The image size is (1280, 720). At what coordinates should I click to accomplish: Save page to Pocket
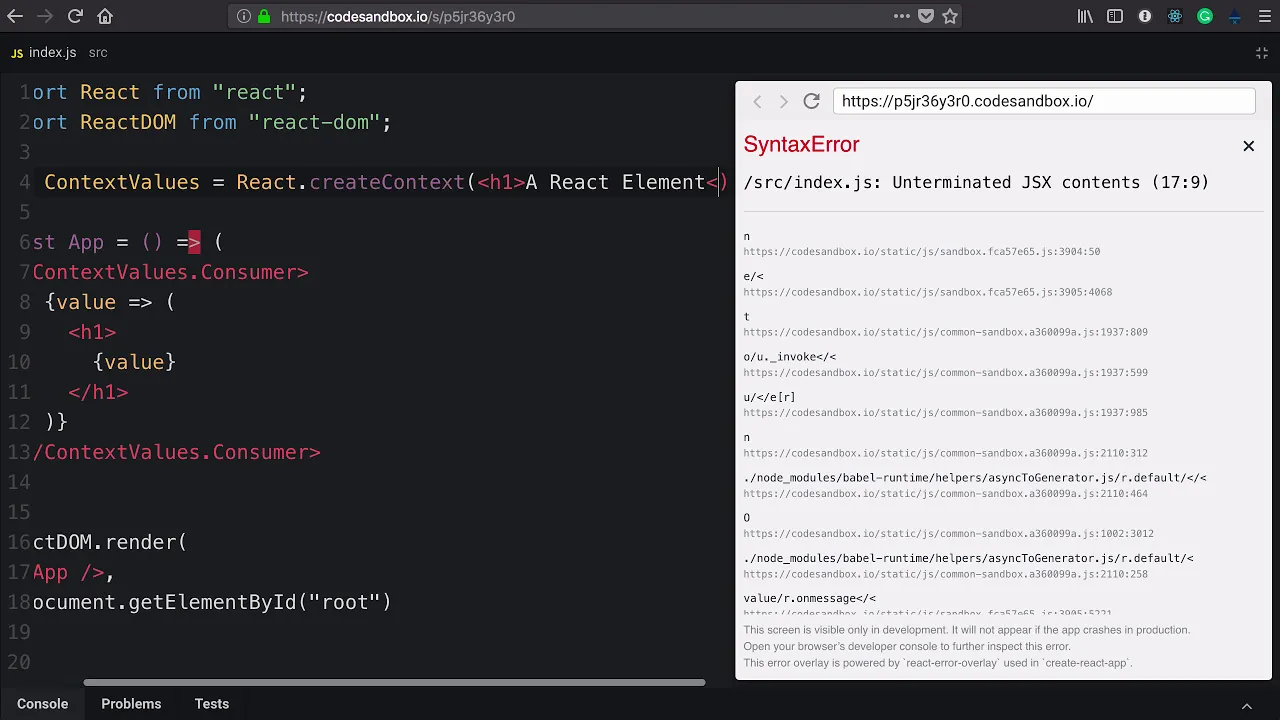tap(926, 16)
